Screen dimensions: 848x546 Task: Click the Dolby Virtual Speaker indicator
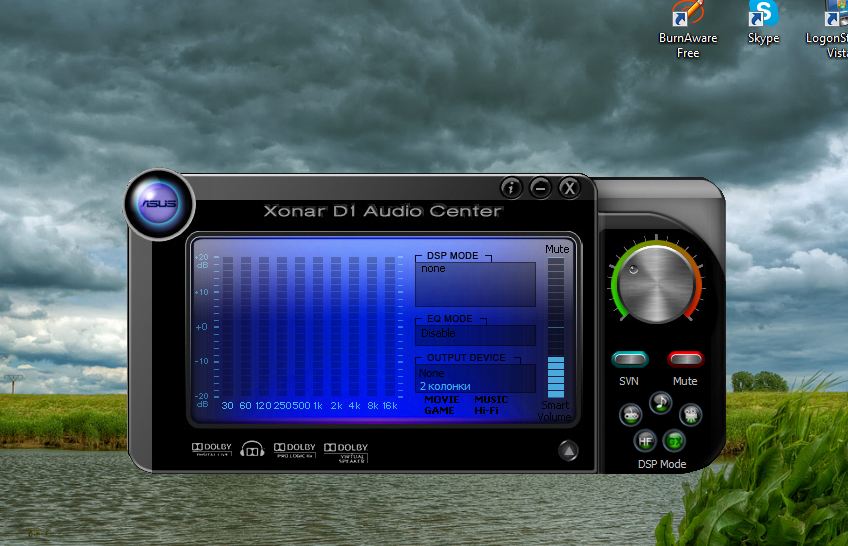[x=346, y=451]
